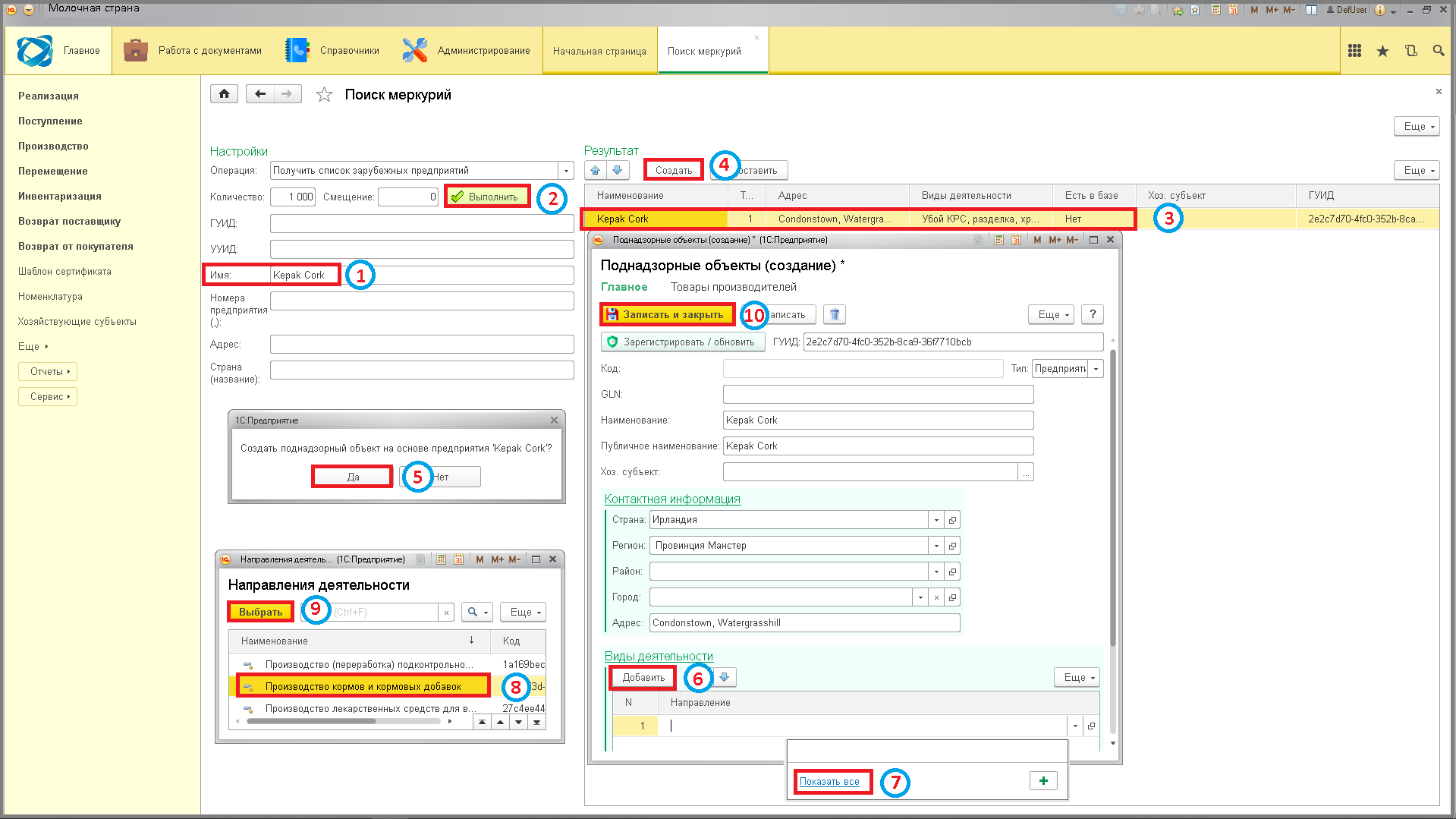Viewport: 1456px width, 819px height.
Task: Jump to list top in Направления деятельности
Action: click(x=482, y=722)
